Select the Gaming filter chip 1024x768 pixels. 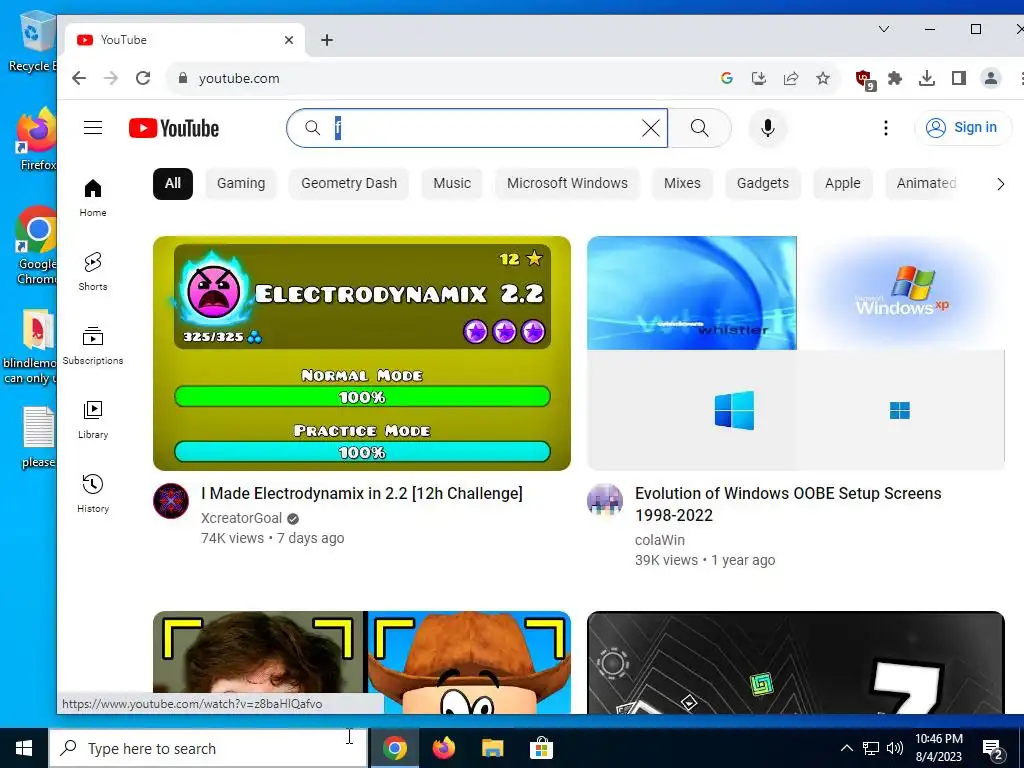pos(241,184)
